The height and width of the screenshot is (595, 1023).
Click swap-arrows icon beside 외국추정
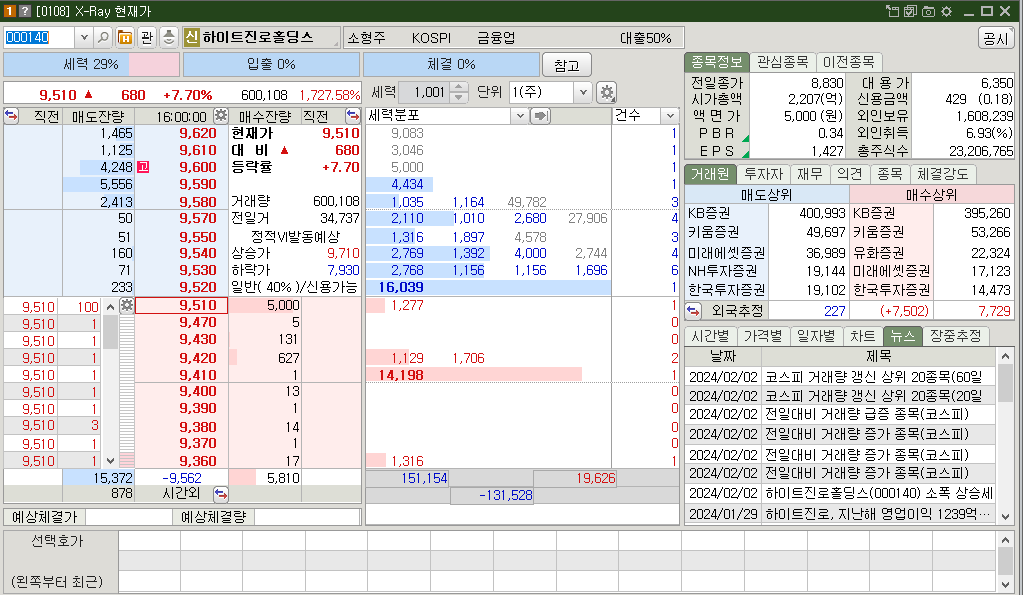click(x=693, y=311)
